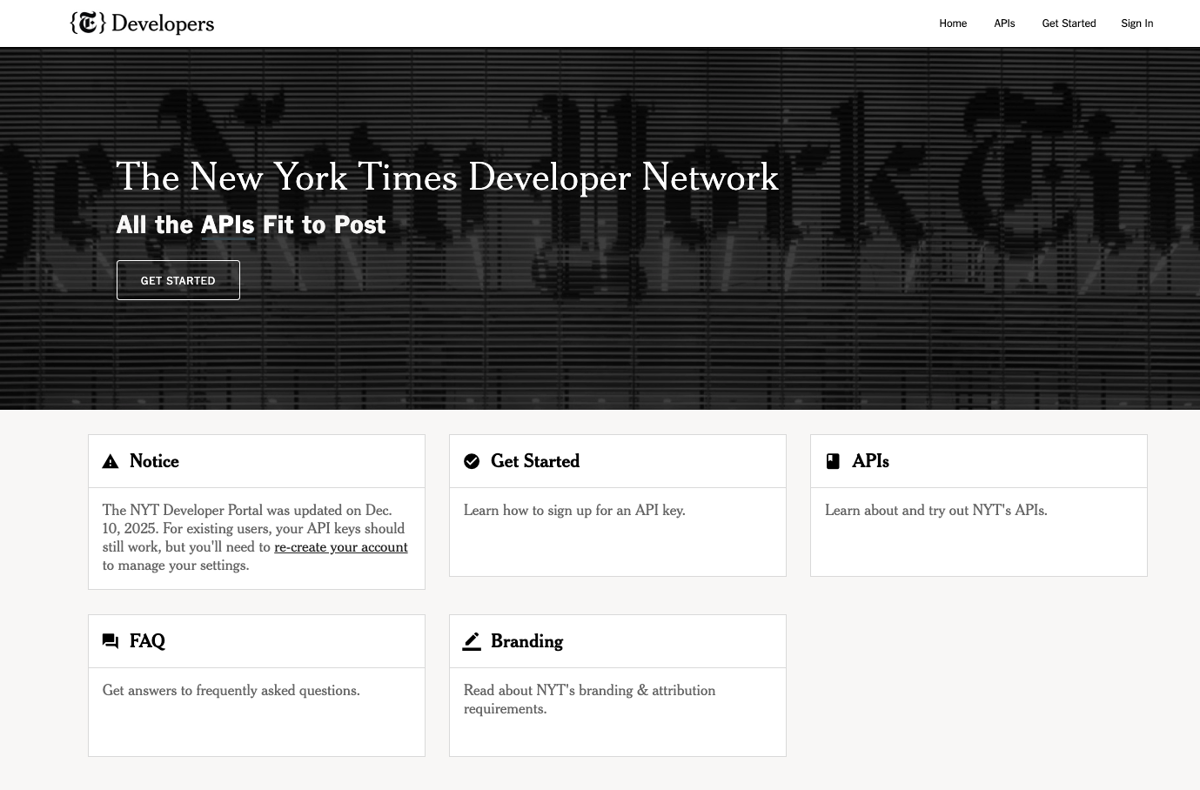The height and width of the screenshot is (790, 1200).
Task: Click 'The New York Times Developer Network' headline
Action: point(447,177)
